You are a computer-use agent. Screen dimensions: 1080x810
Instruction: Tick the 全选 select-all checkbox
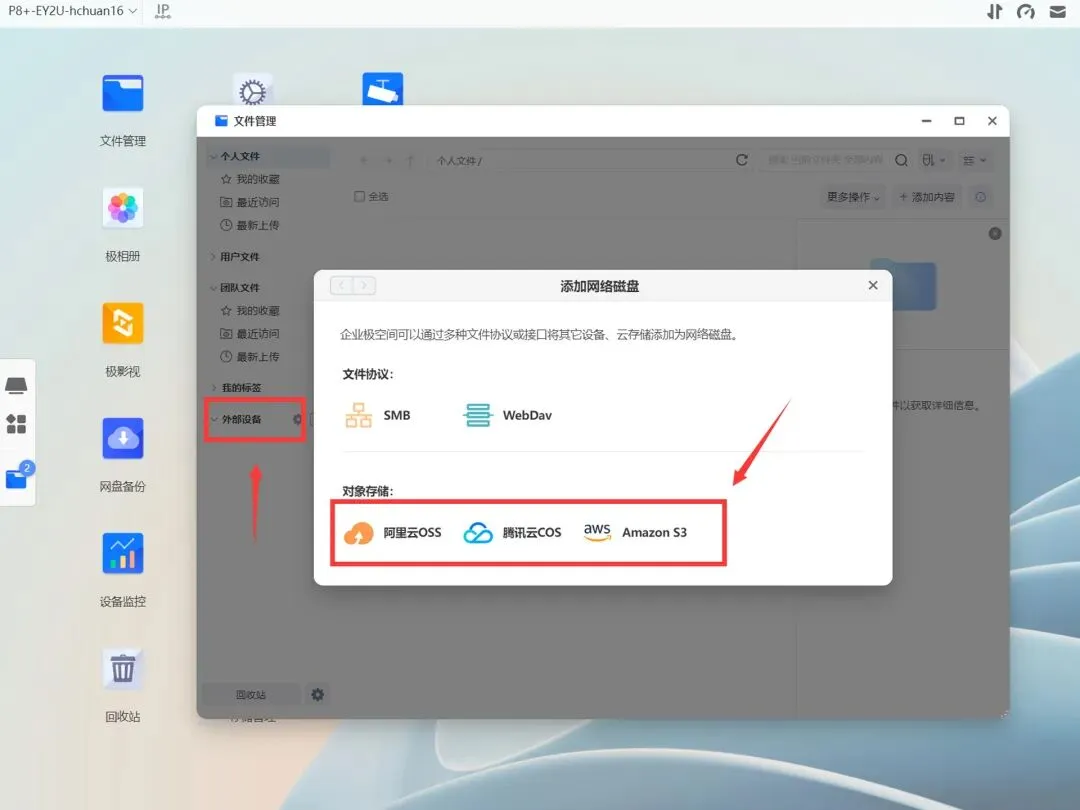(359, 196)
